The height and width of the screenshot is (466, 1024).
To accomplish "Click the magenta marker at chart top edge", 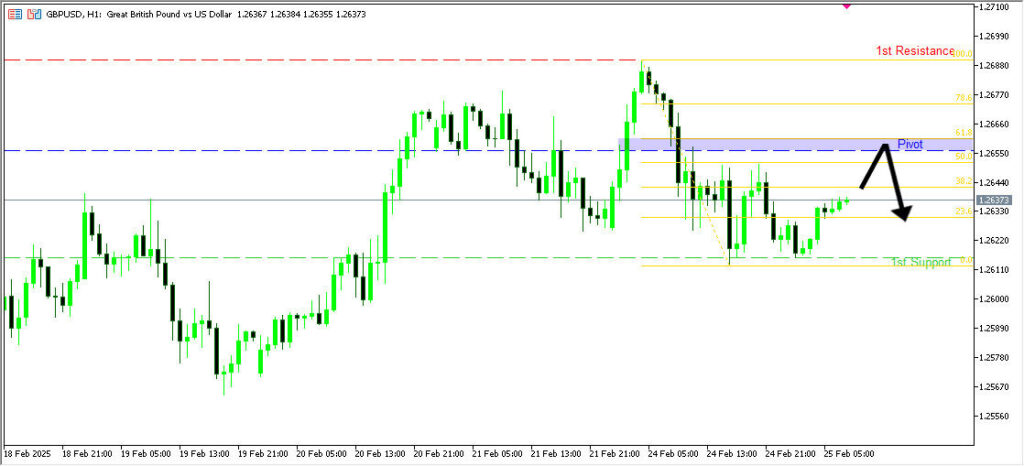I will pos(848,5).
